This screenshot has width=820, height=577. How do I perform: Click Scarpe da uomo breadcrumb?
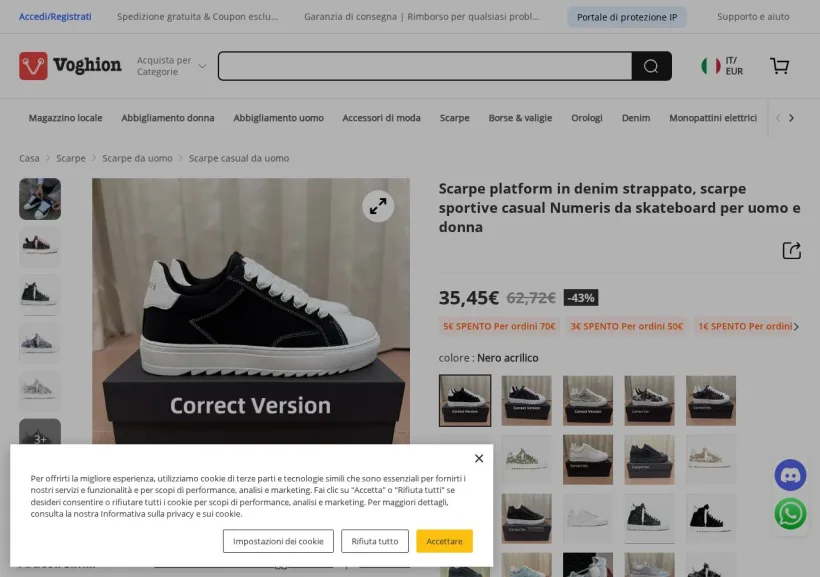click(x=137, y=158)
